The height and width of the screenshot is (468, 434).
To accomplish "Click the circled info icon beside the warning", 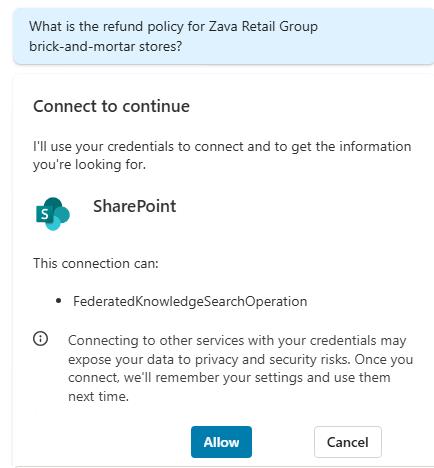I will pos(41,339).
